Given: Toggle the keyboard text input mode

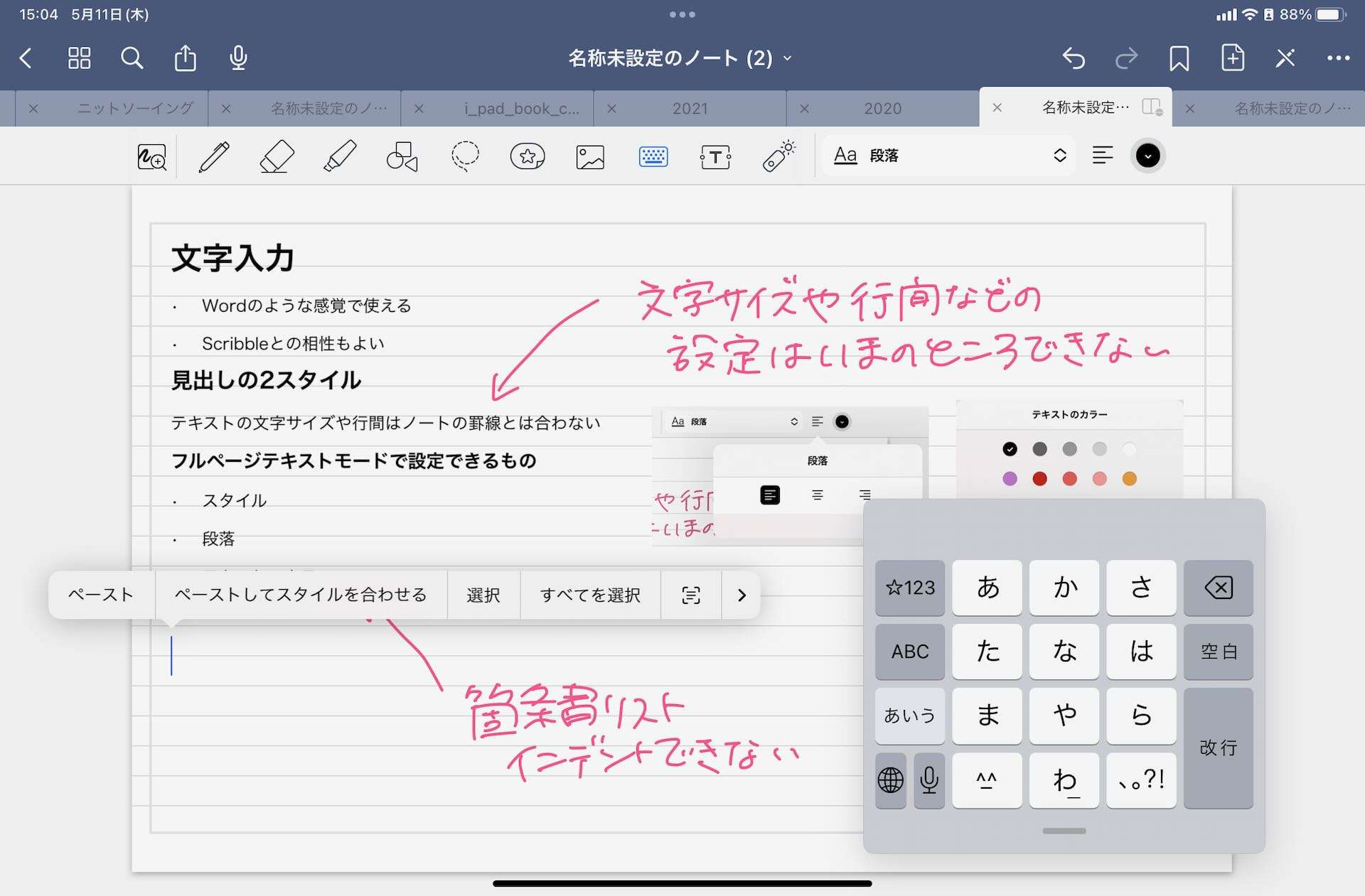Looking at the screenshot, I should pyautogui.click(x=653, y=156).
